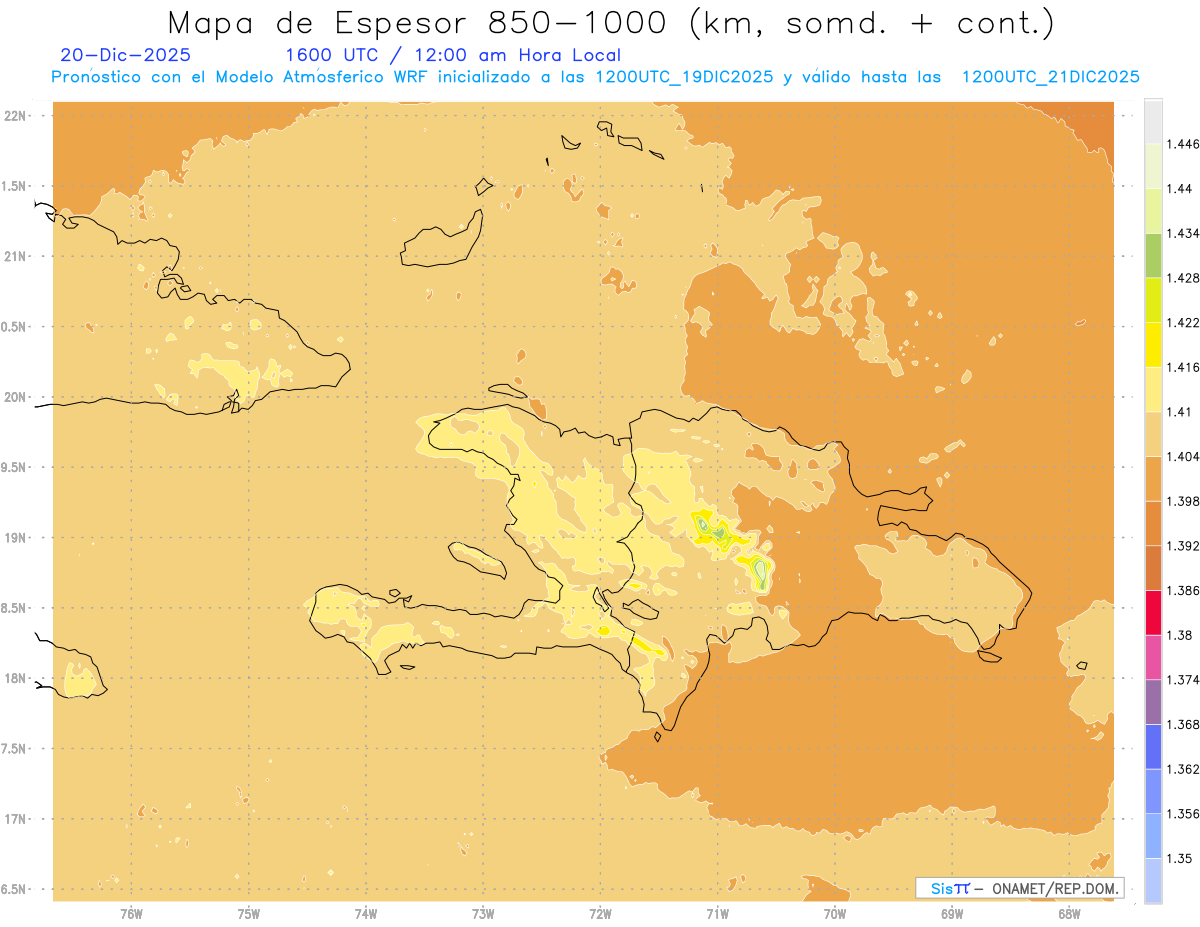Click the latitude label '22N'

15,116
